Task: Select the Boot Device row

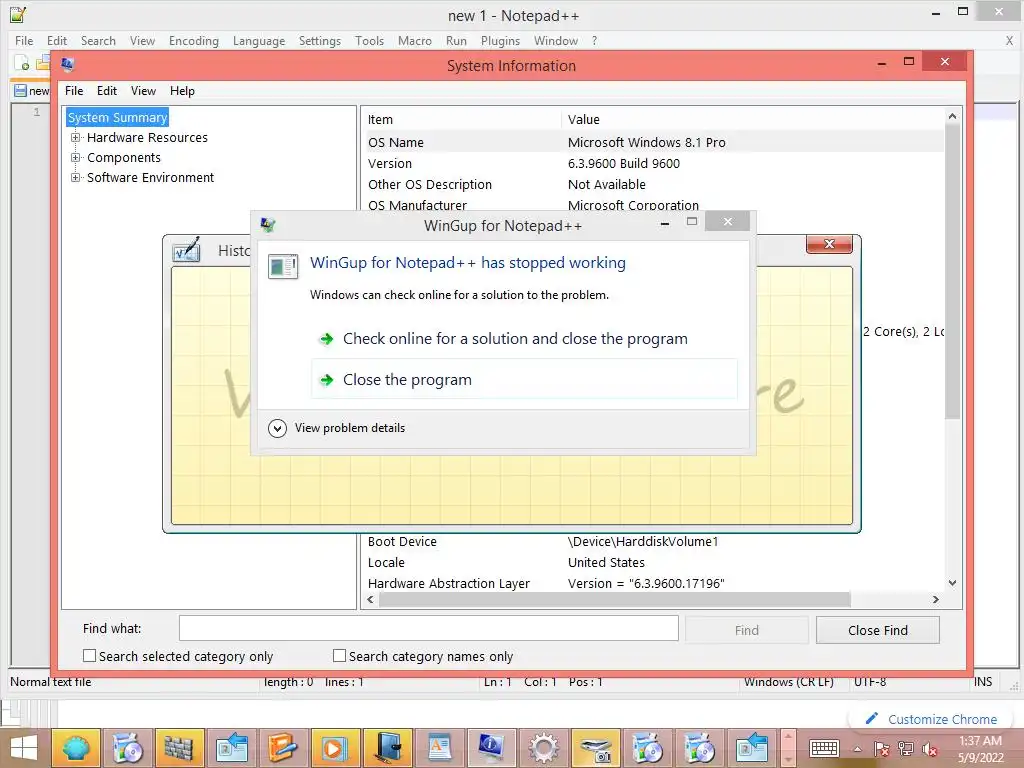Action: [653, 541]
